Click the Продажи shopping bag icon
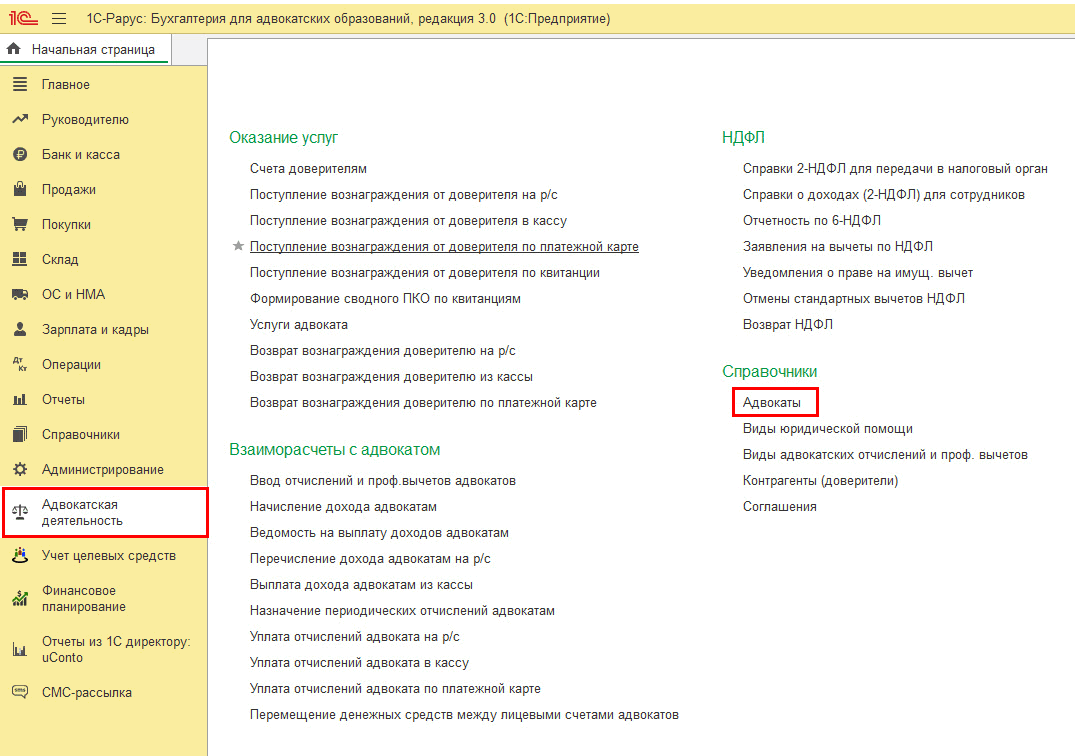The height and width of the screenshot is (756, 1075). coord(19,190)
